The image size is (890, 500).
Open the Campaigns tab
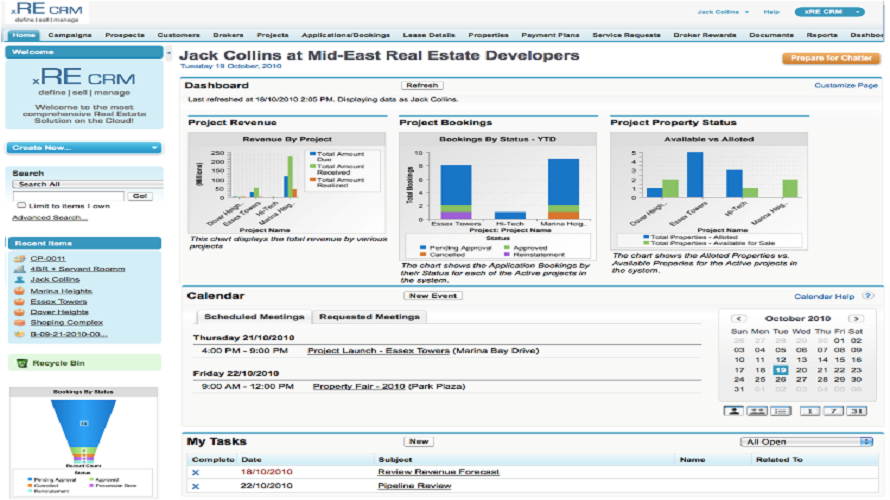[x=70, y=35]
